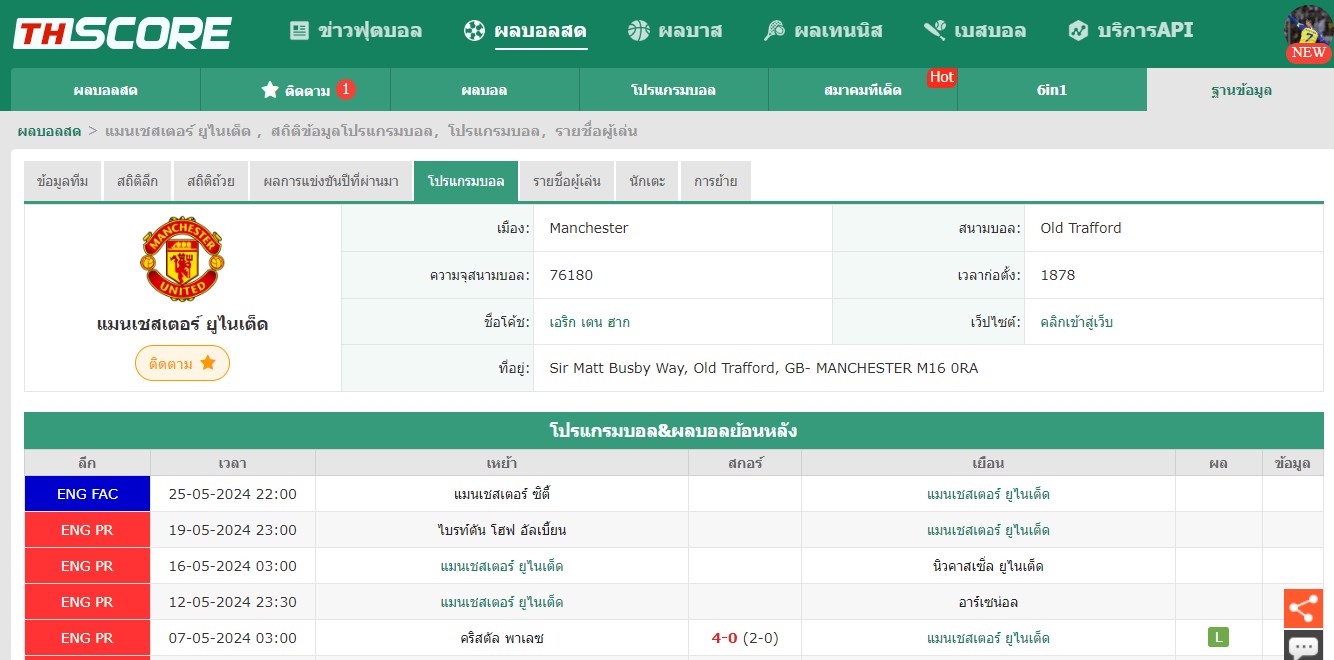Click founding year 1878
This screenshot has width=1334, height=660.
1058,275
